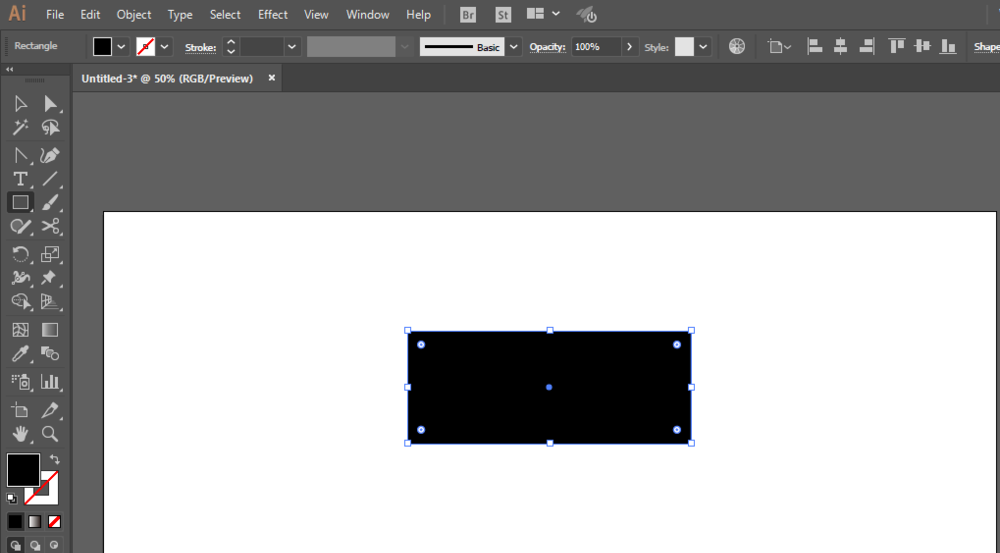Image resolution: width=1000 pixels, height=553 pixels.
Task: Click the large black Fill swatch in the toolbox
Action: click(23, 470)
